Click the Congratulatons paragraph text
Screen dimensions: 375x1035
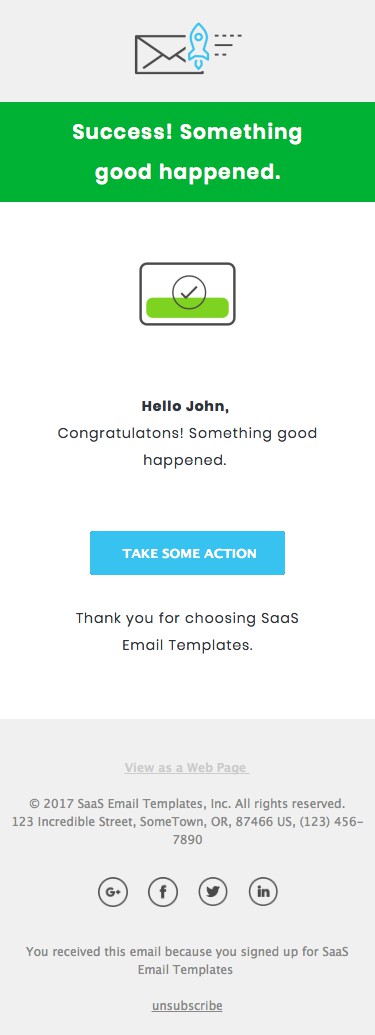click(188, 447)
